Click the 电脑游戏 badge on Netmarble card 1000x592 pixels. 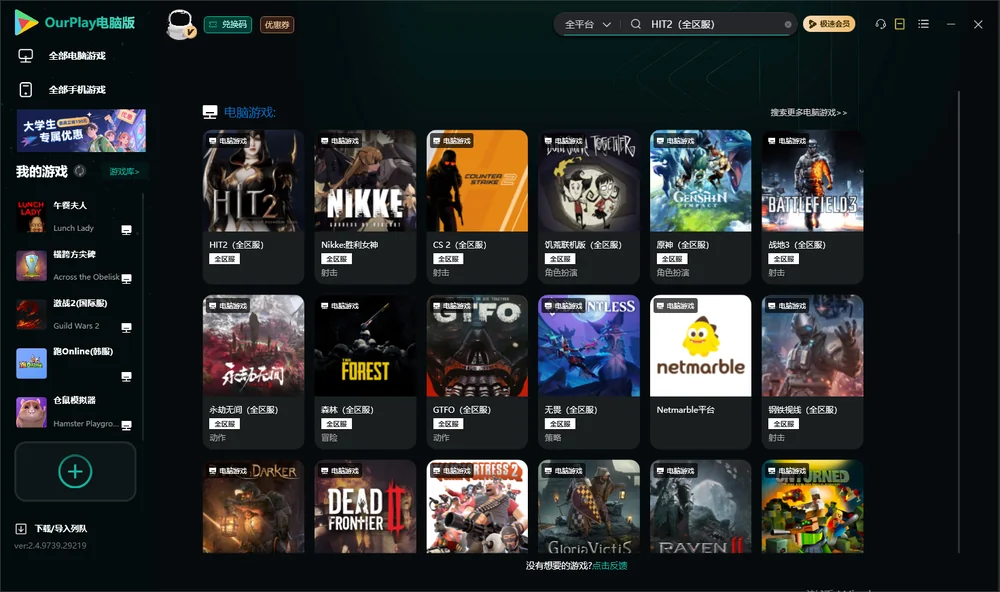(x=675, y=306)
